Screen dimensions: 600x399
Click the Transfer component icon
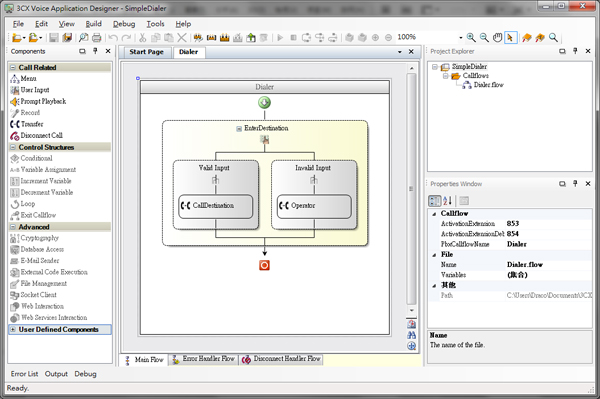(15, 124)
